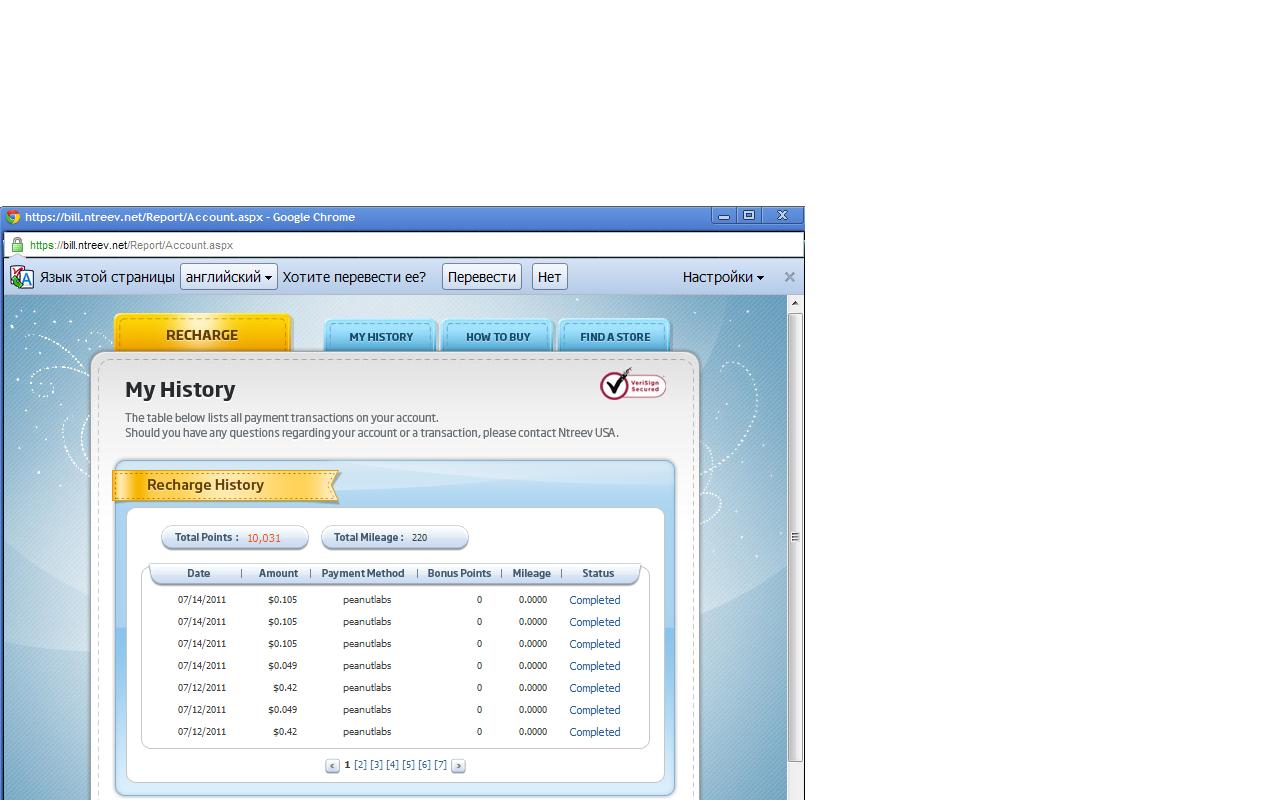Click the Google Translate icon in the translation bar

[22, 277]
